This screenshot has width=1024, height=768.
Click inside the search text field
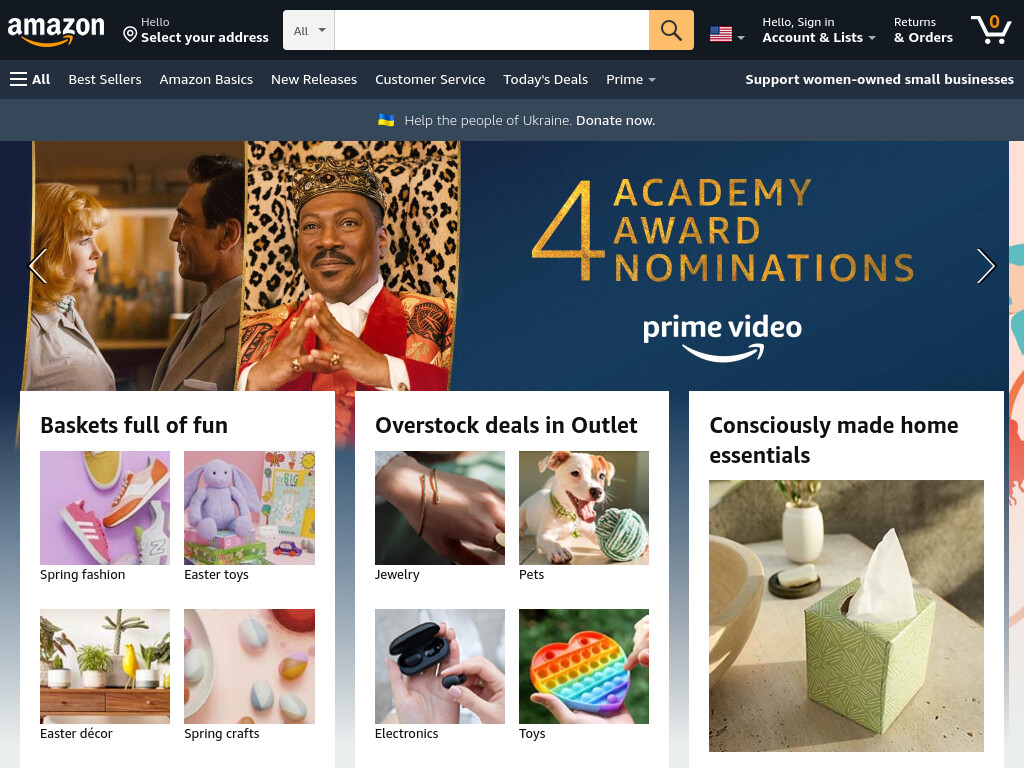point(492,30)
